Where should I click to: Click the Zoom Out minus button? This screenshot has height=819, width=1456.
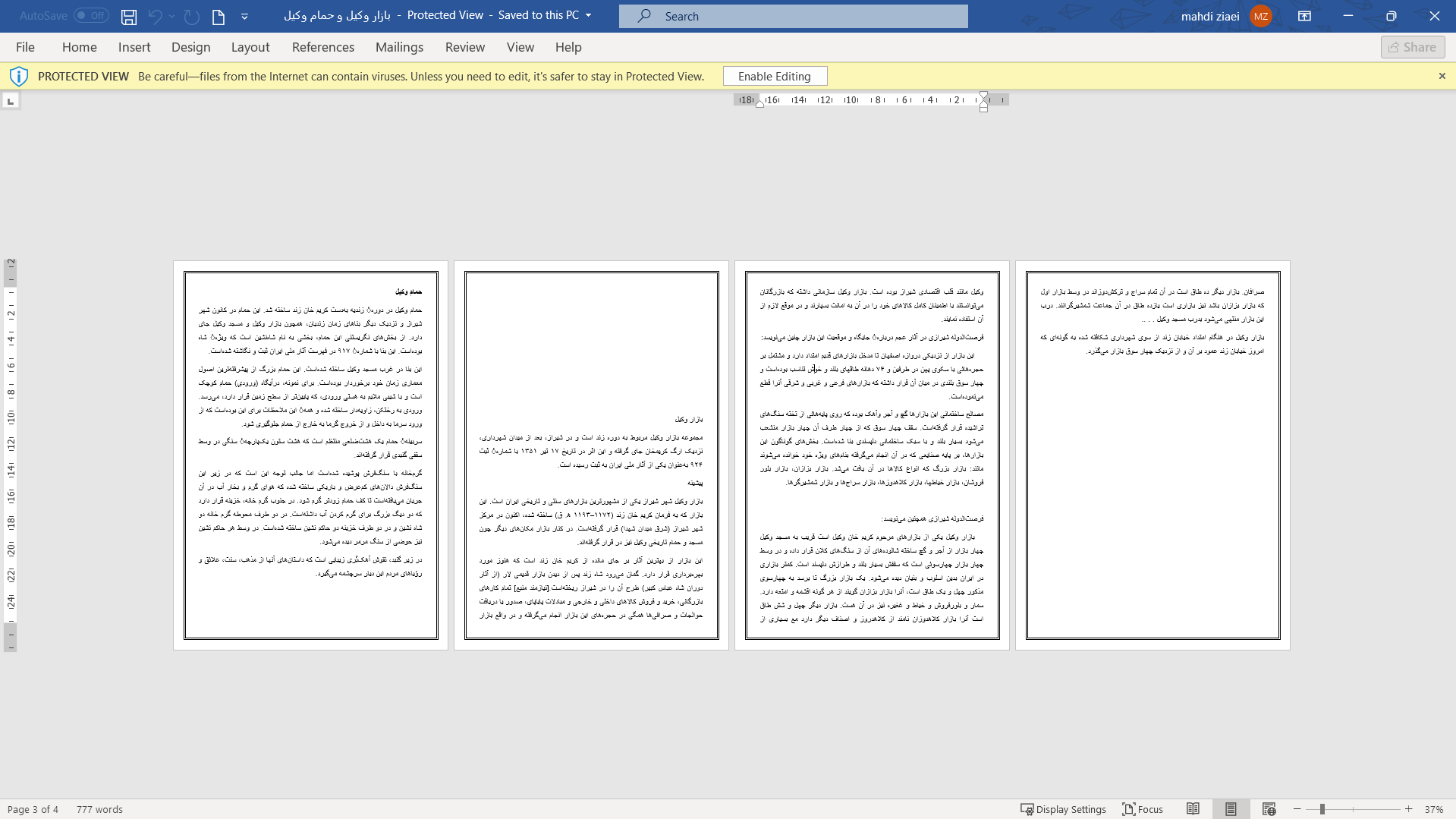(1297, 809)
